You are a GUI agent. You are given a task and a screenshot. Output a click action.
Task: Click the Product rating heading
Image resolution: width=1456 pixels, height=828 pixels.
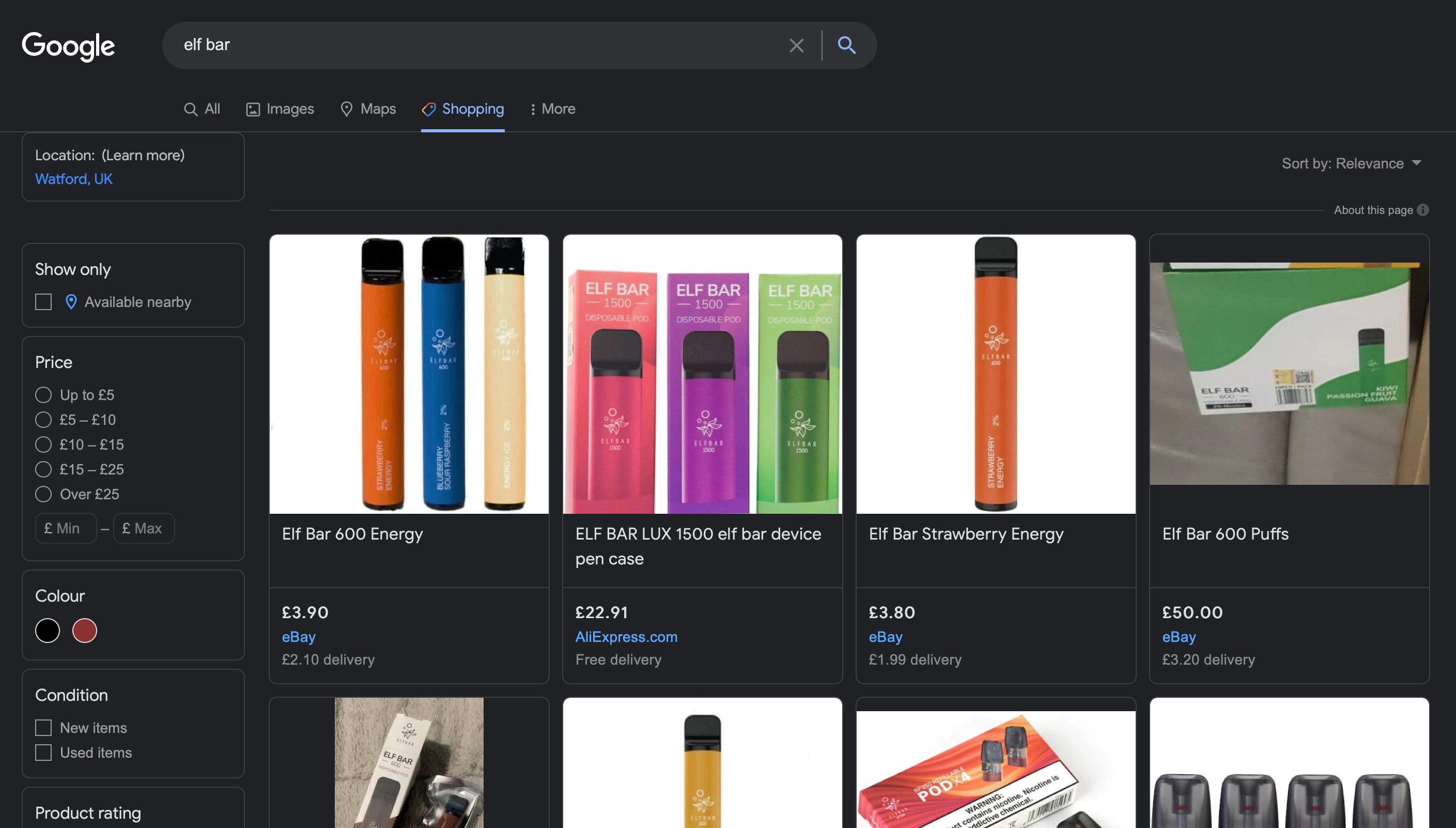coord(88,813)
